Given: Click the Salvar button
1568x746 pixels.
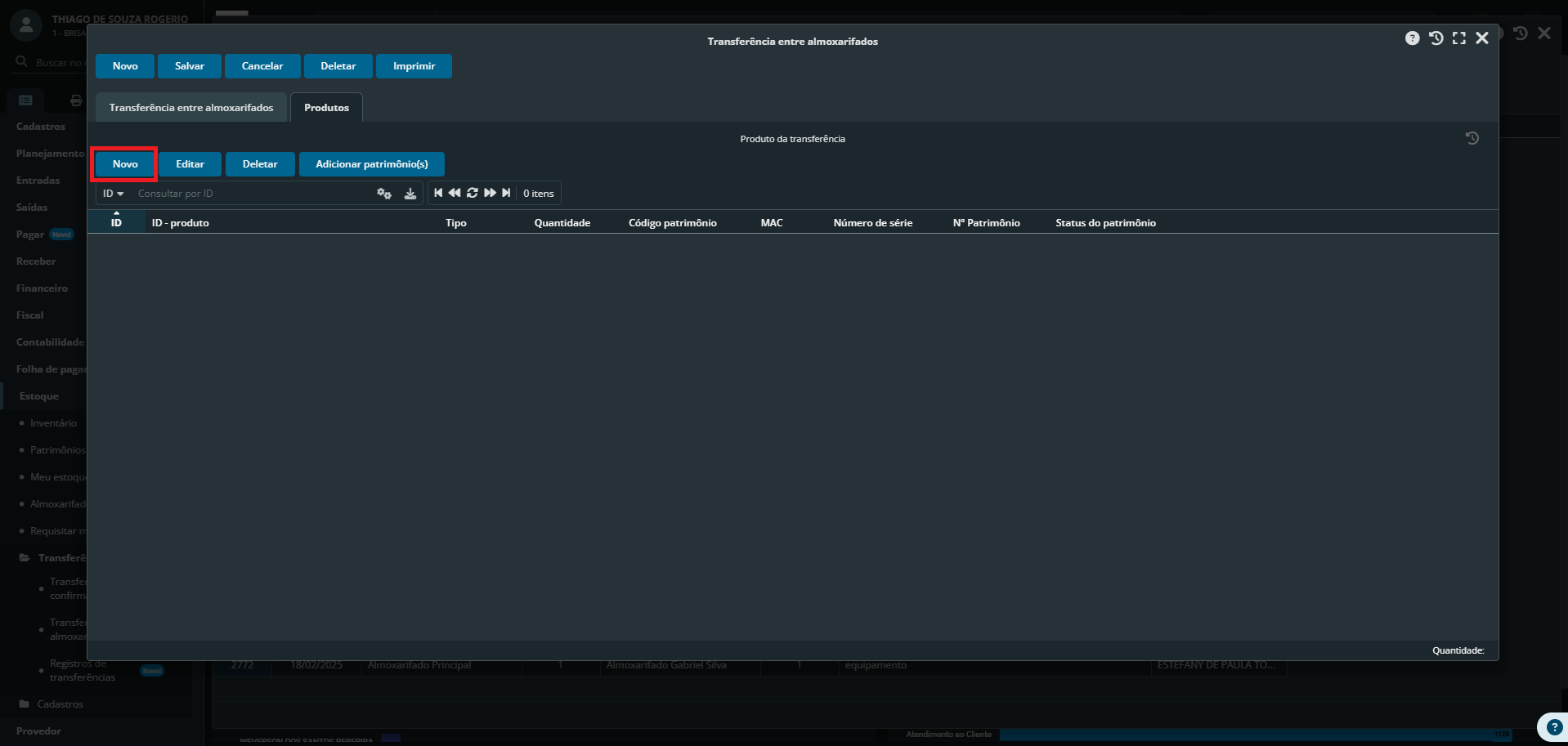Looking at the screenshot, I should [190, 66].
